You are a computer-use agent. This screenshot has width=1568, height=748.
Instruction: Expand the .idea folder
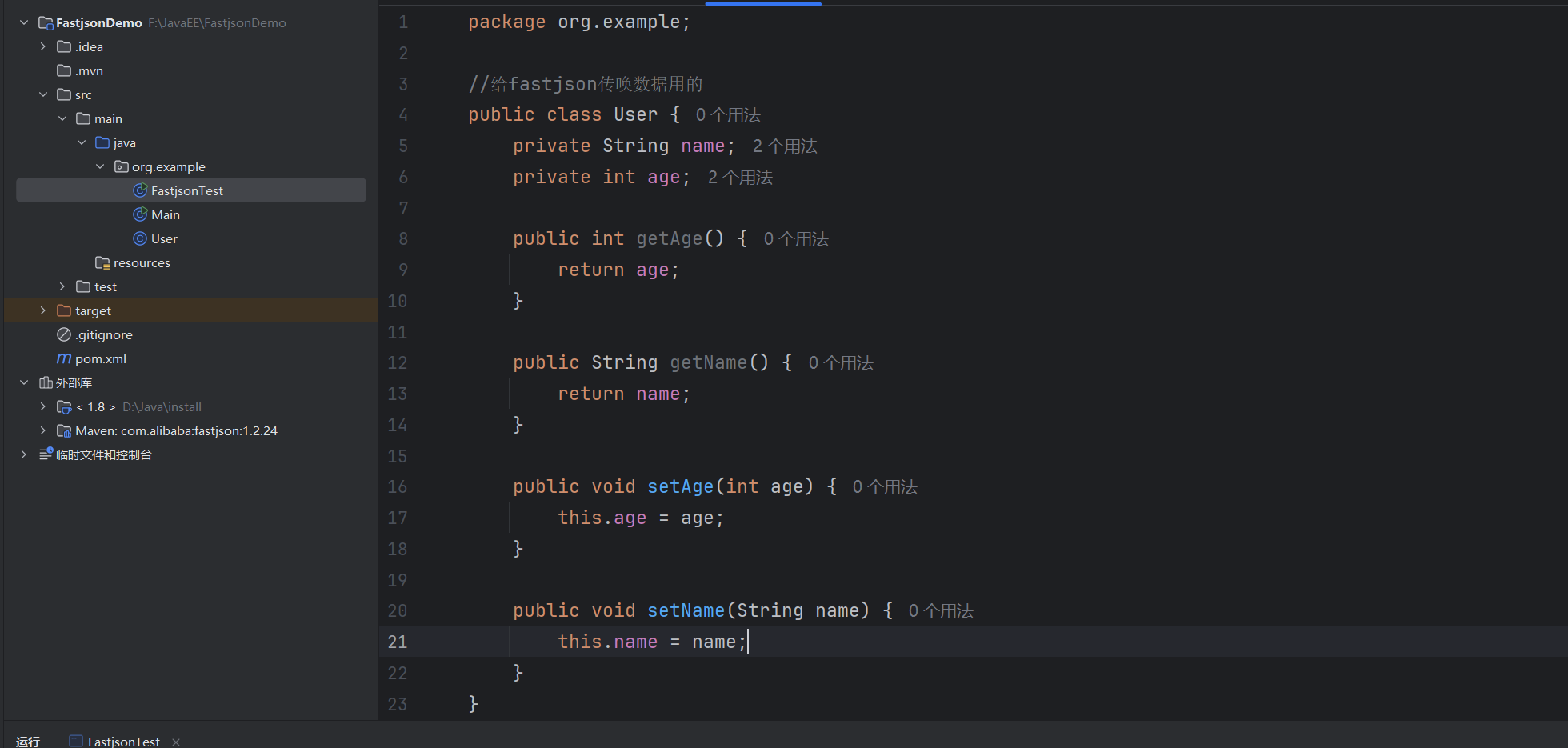point(43,46)
